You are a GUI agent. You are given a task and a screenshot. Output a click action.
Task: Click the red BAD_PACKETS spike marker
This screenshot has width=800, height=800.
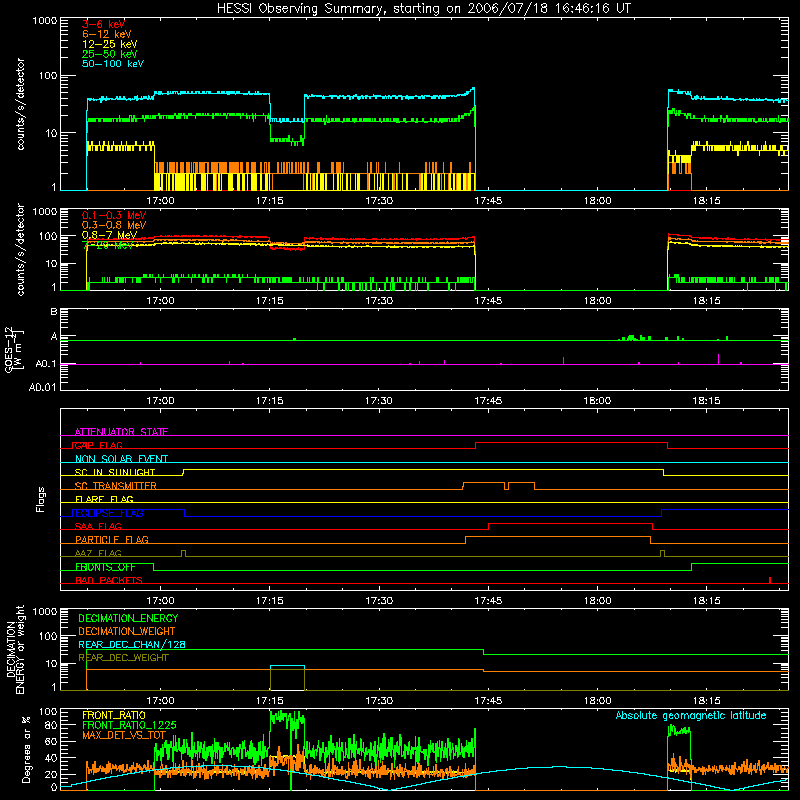pyautogui.click(x=770, y=580)
